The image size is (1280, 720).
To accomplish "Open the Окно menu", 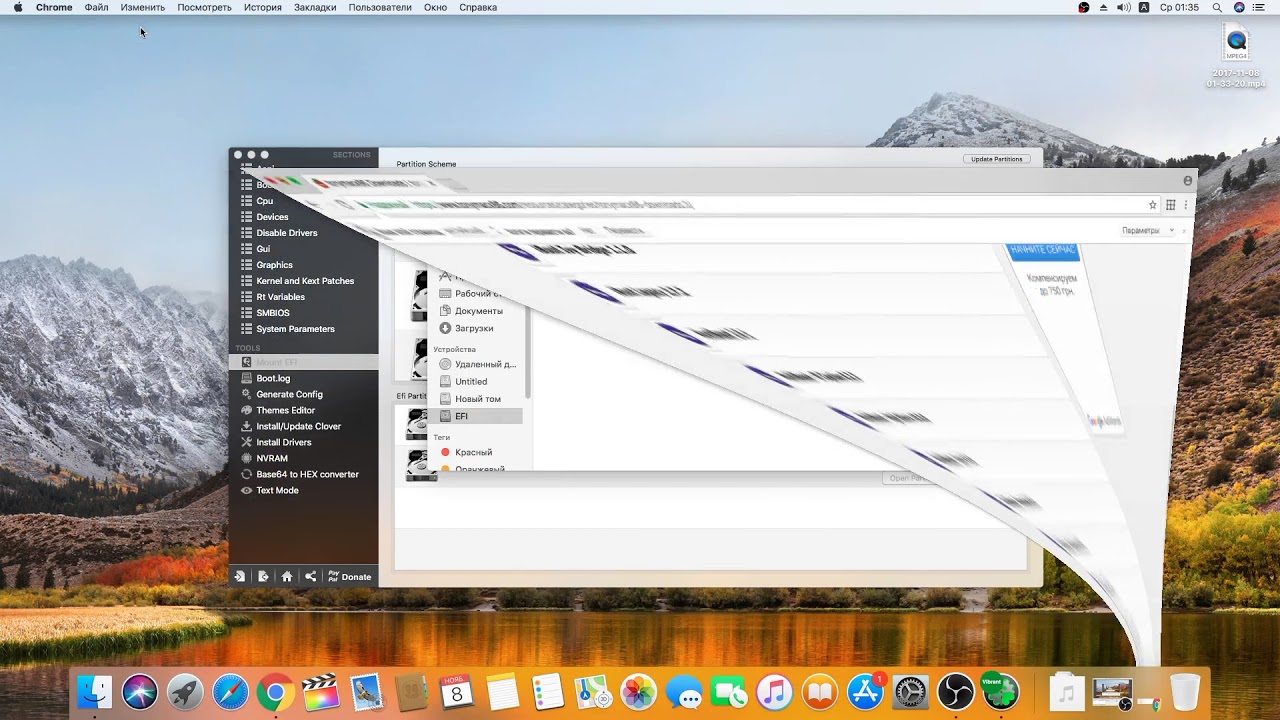I will click(x=435, y=7).
